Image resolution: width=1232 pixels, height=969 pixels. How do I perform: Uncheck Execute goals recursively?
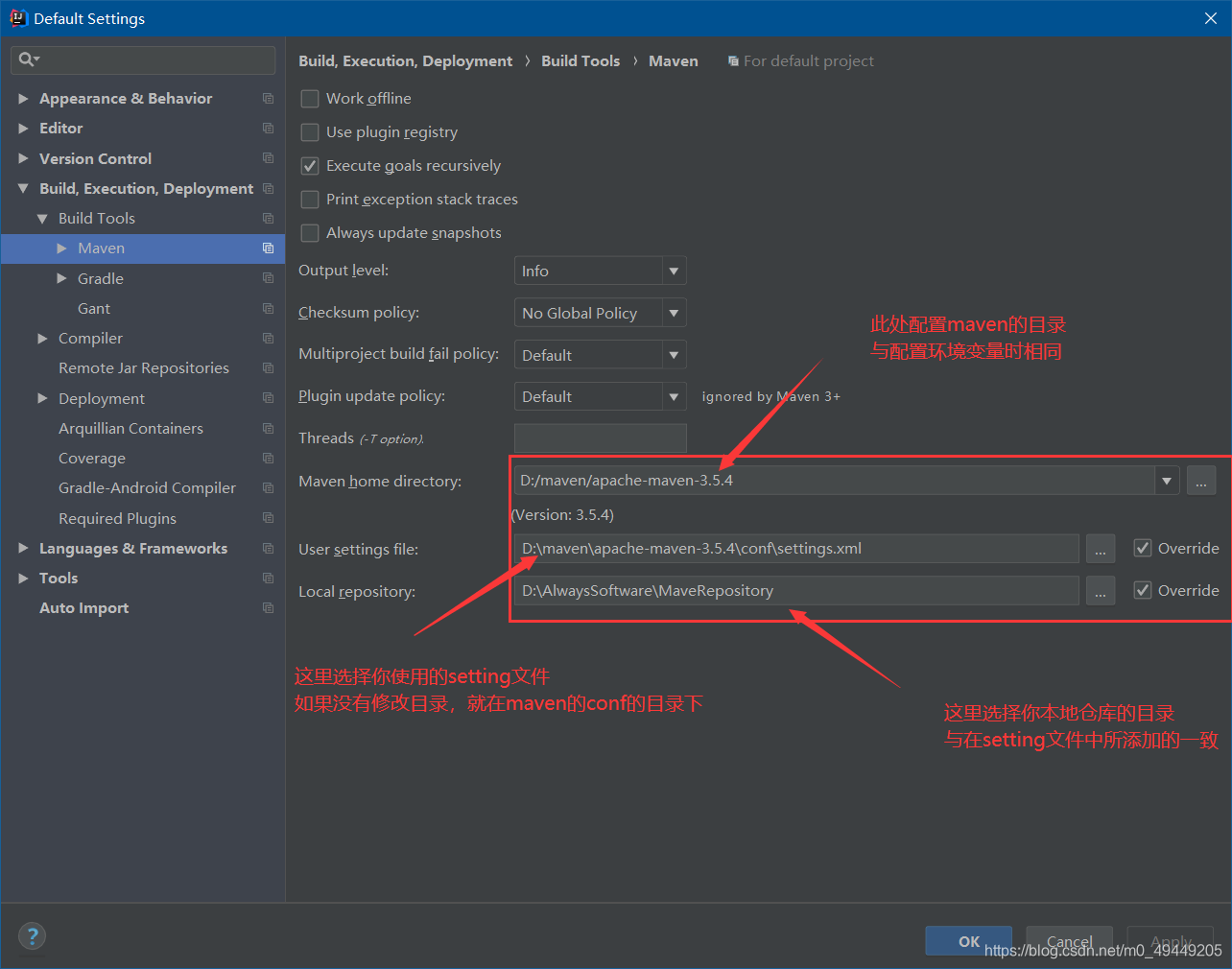pos(310,166)
